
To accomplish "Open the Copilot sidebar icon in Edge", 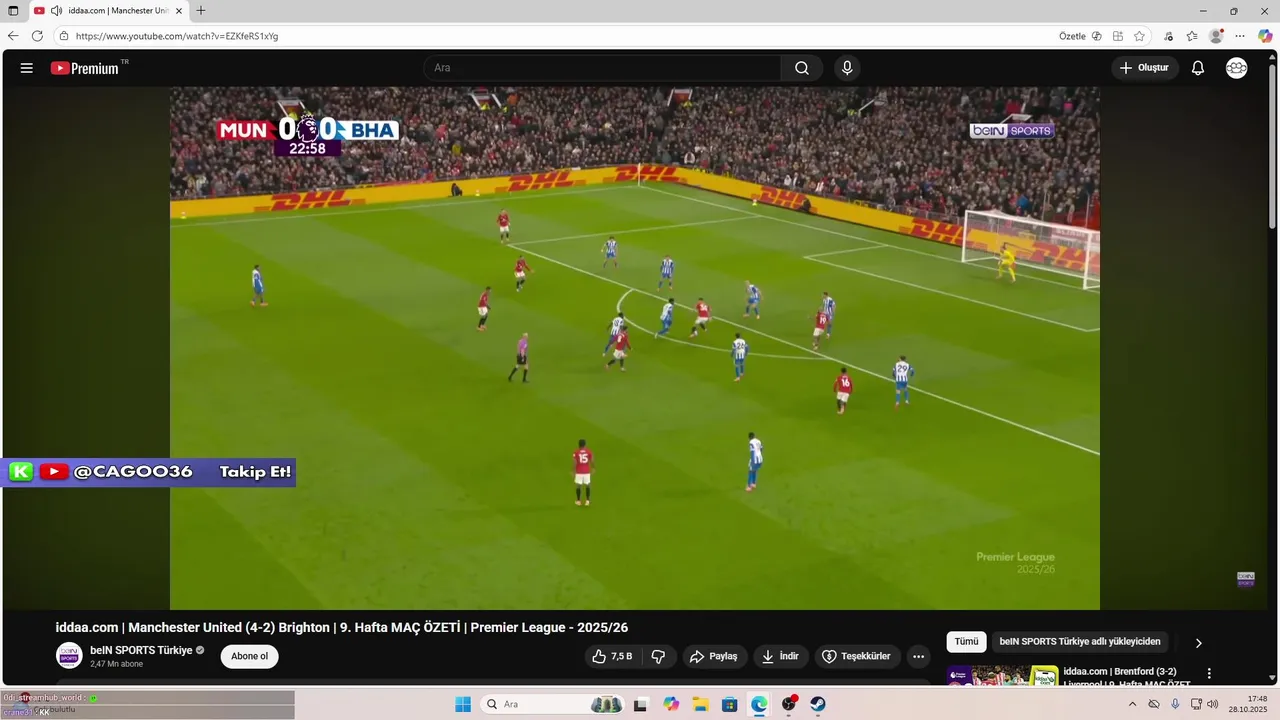I will pyautogui.click(x=1265, y=36).
